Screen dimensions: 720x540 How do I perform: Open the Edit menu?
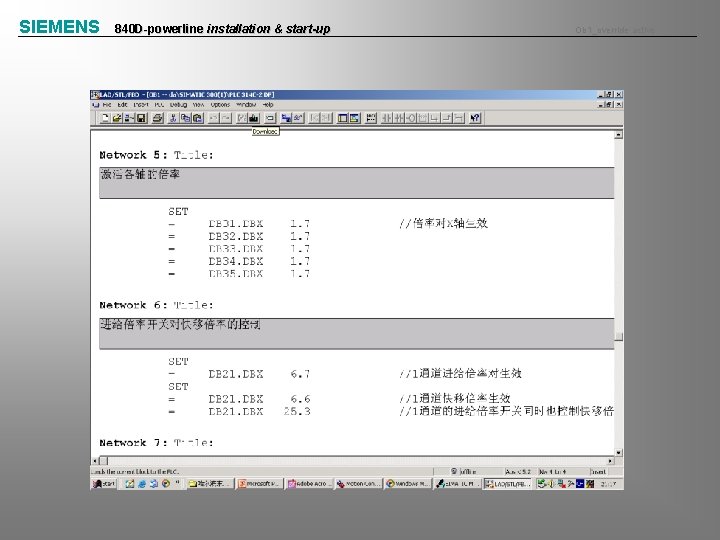[122, 105]
